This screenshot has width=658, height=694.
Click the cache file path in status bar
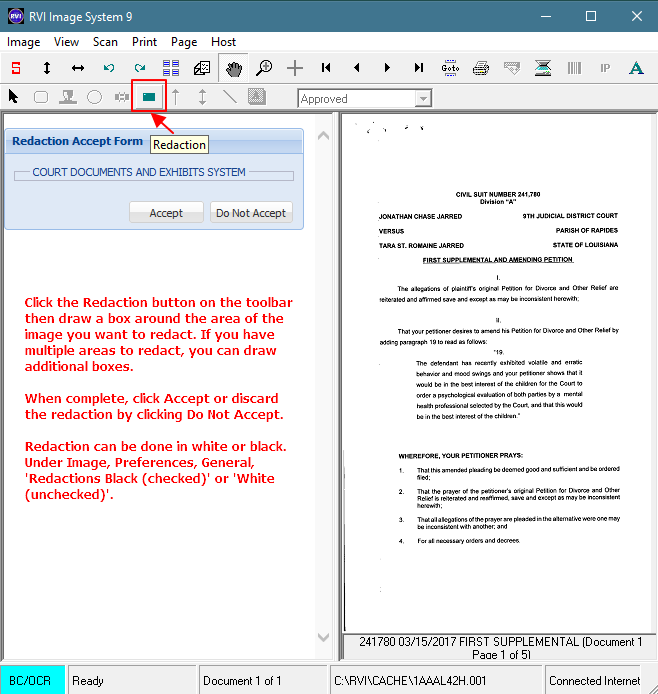pyautogui.click(x=410, y=681)
